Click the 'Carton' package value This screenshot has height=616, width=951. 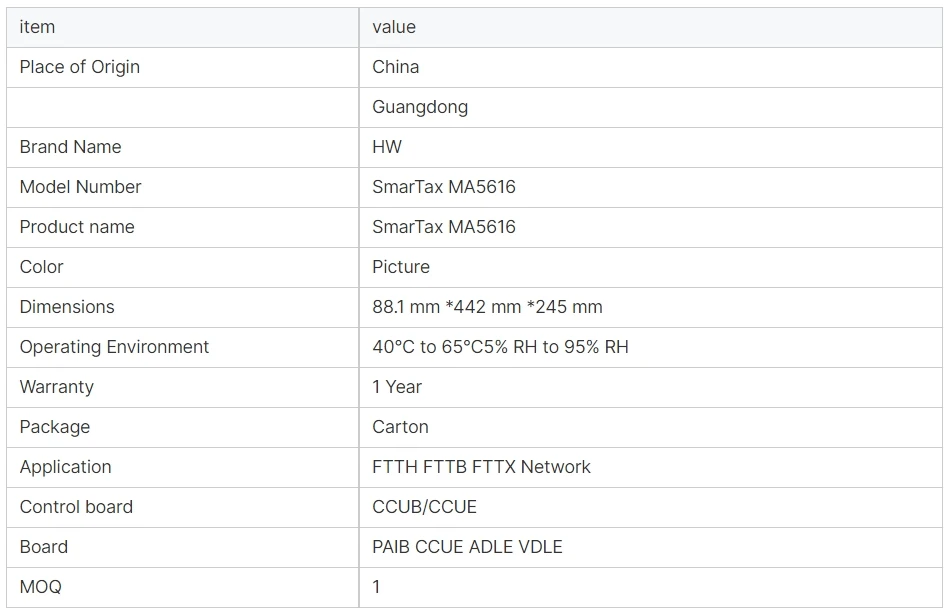400,427
